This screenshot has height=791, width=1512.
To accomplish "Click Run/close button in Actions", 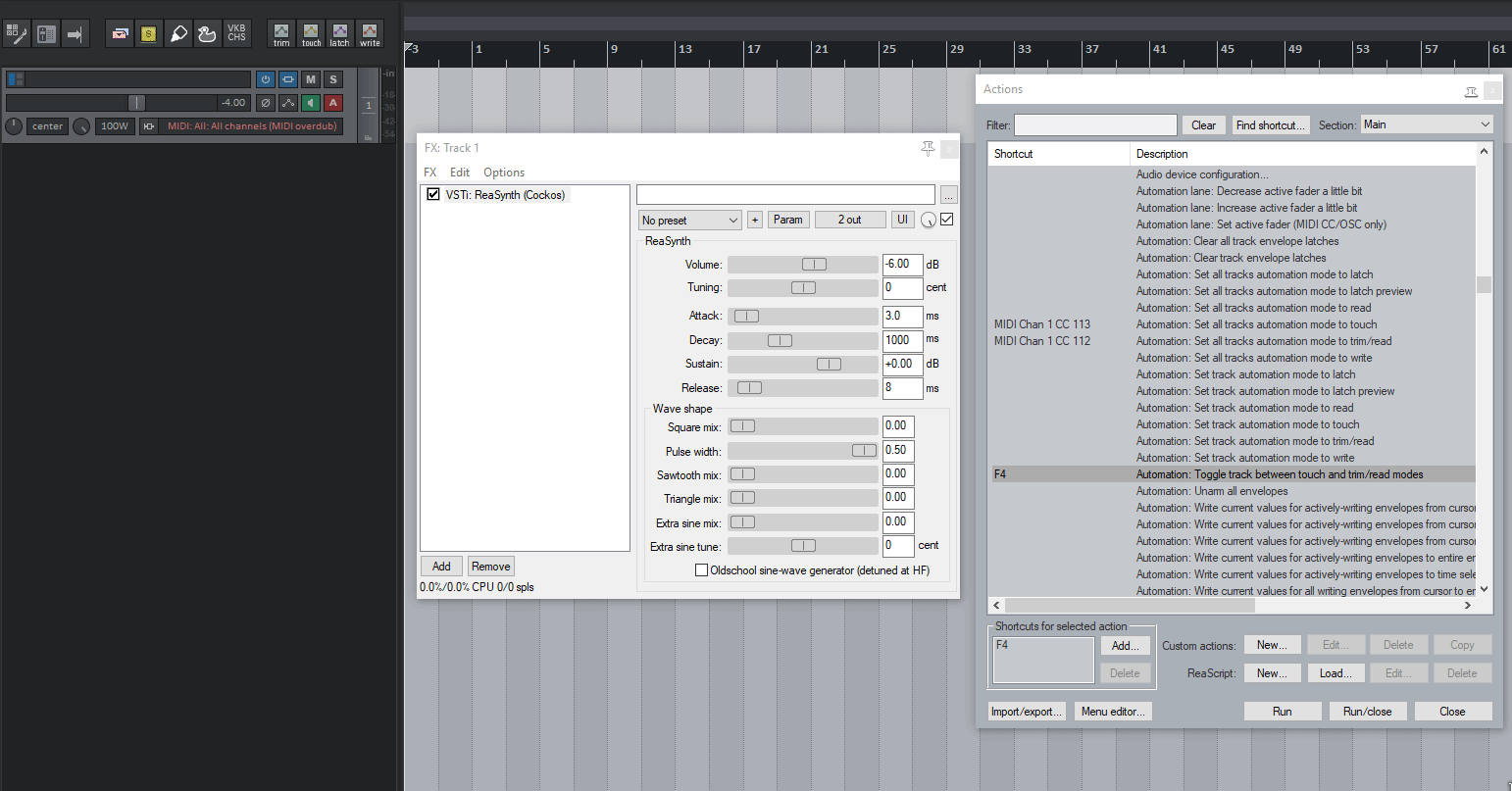I will (1368, 712).
